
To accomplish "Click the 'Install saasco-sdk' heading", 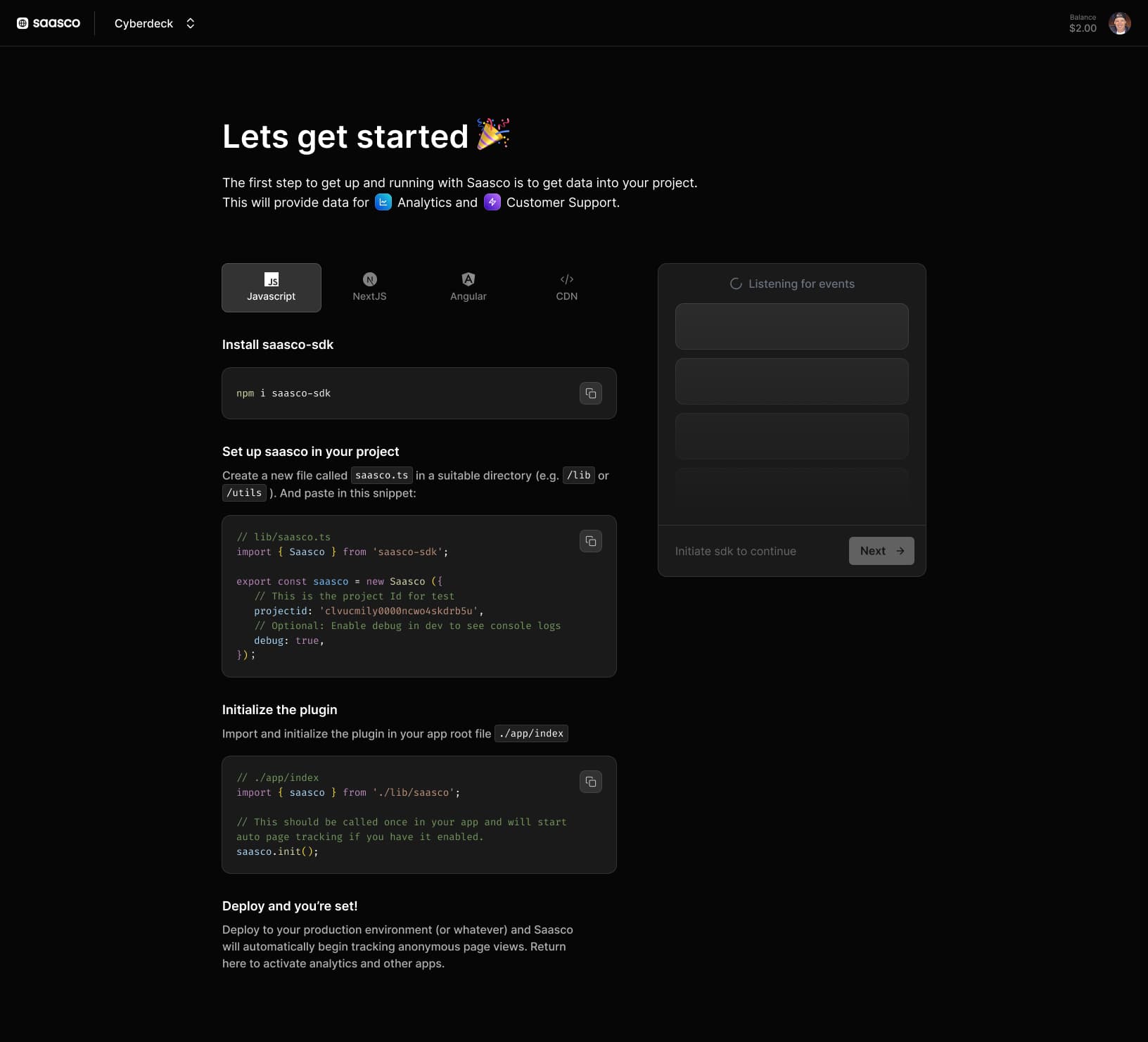I will 278,345.
